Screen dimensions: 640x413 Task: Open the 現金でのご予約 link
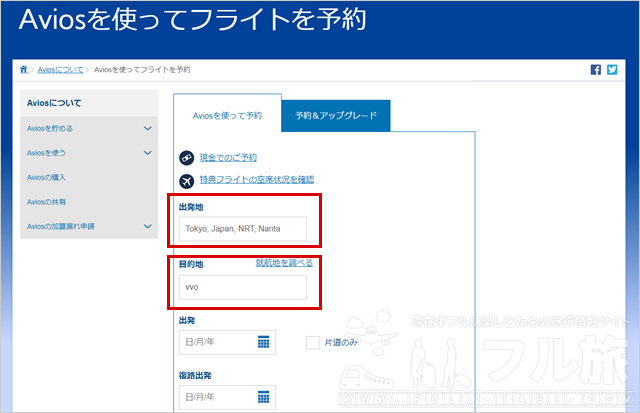coord(228,158)
